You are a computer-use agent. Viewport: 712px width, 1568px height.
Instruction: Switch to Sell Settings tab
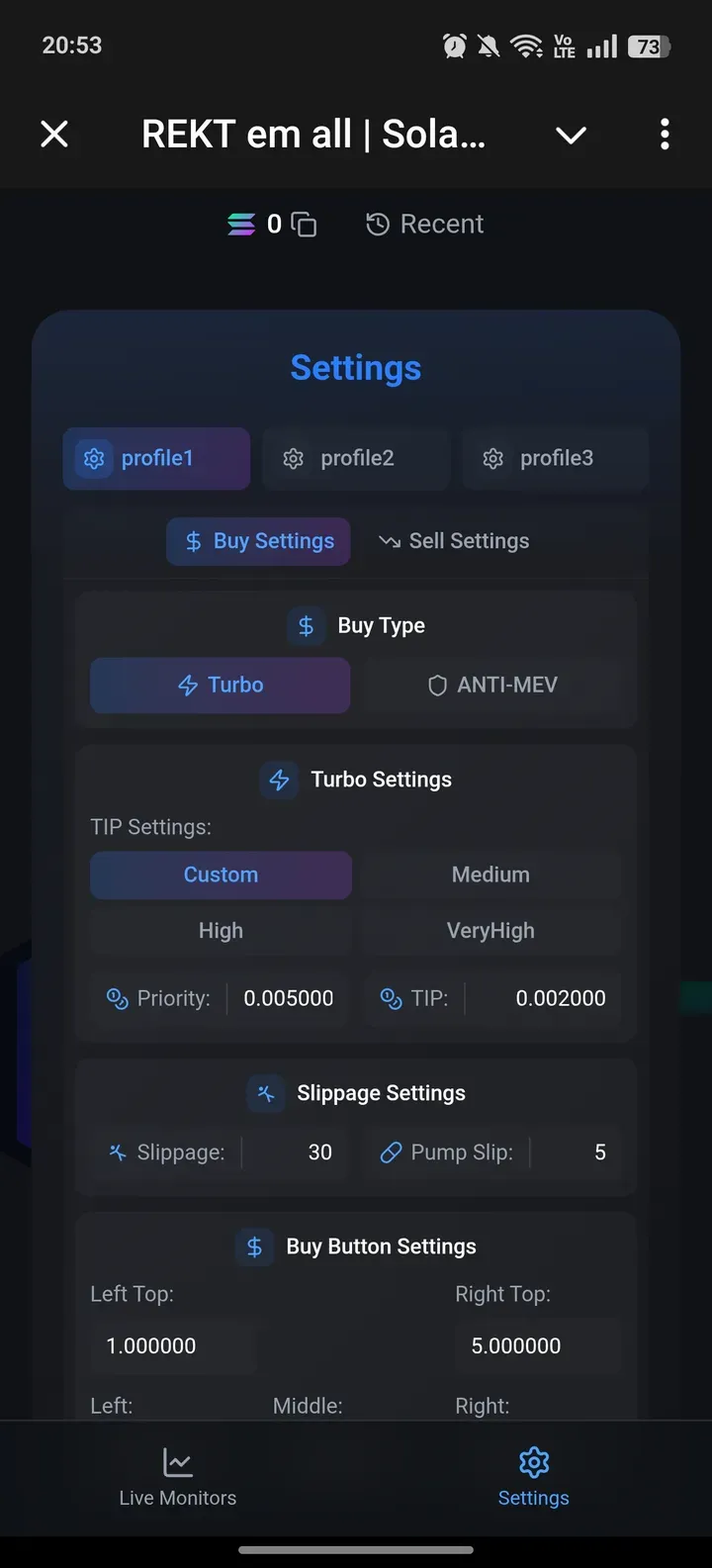pyautogui.click(x=454, y=541)
